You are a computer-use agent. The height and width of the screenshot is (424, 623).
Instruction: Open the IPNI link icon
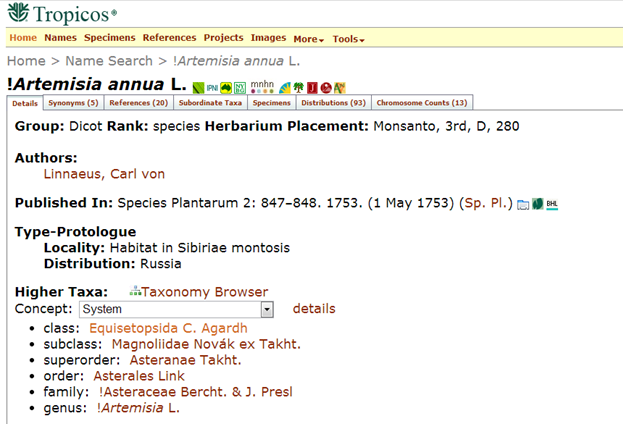[212, 88]
